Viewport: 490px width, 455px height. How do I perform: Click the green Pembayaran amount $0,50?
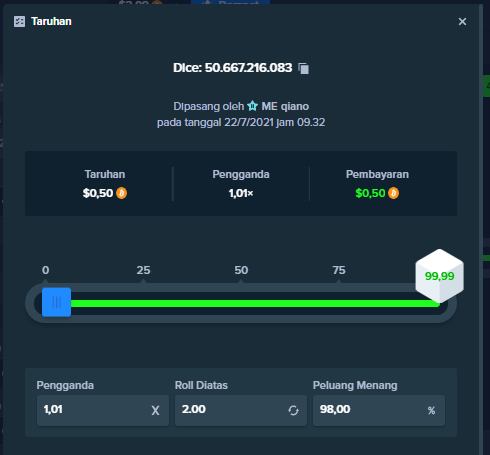[370, 193]
